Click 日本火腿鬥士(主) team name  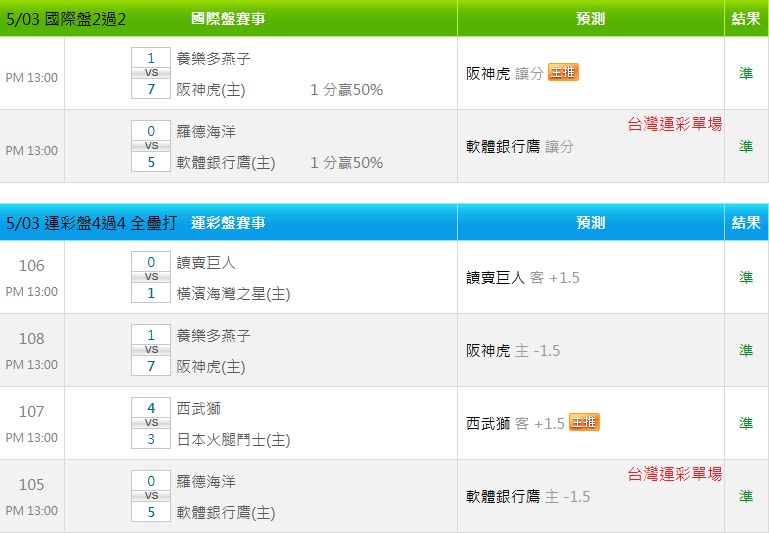(x=233, y=440)
